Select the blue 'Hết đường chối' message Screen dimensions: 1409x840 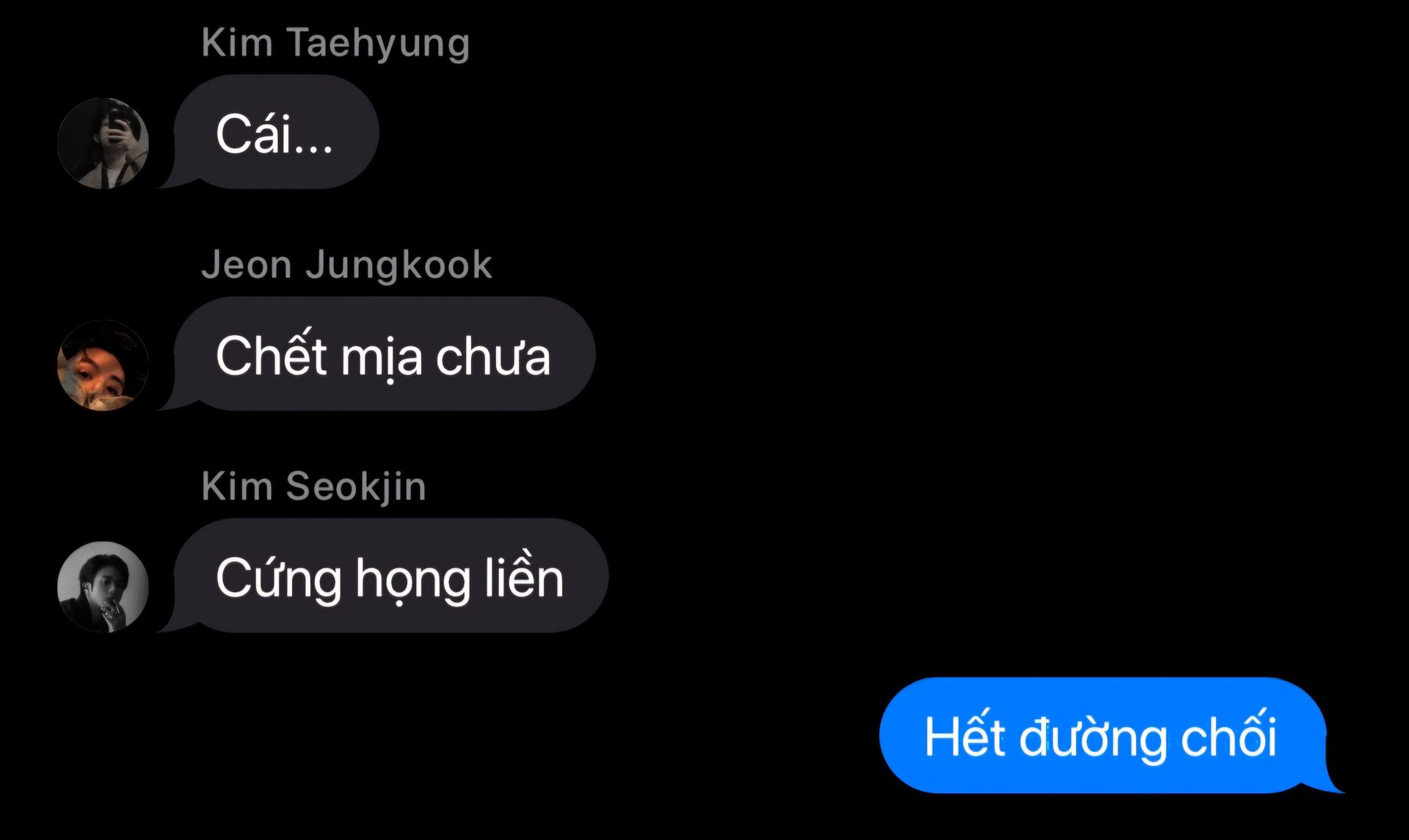(x=1103, y=735)
